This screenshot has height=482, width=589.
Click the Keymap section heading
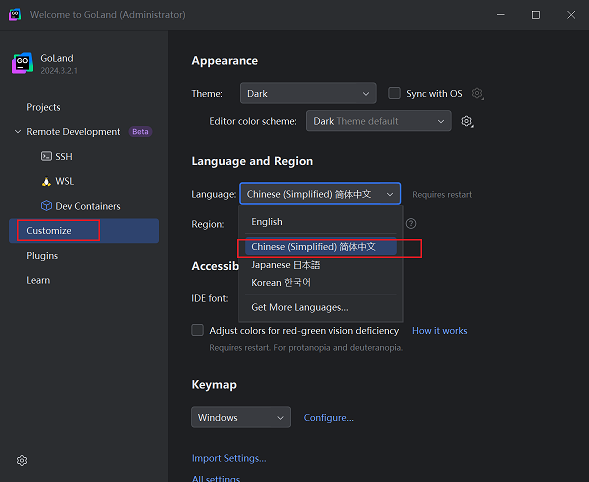pos(214,385)
